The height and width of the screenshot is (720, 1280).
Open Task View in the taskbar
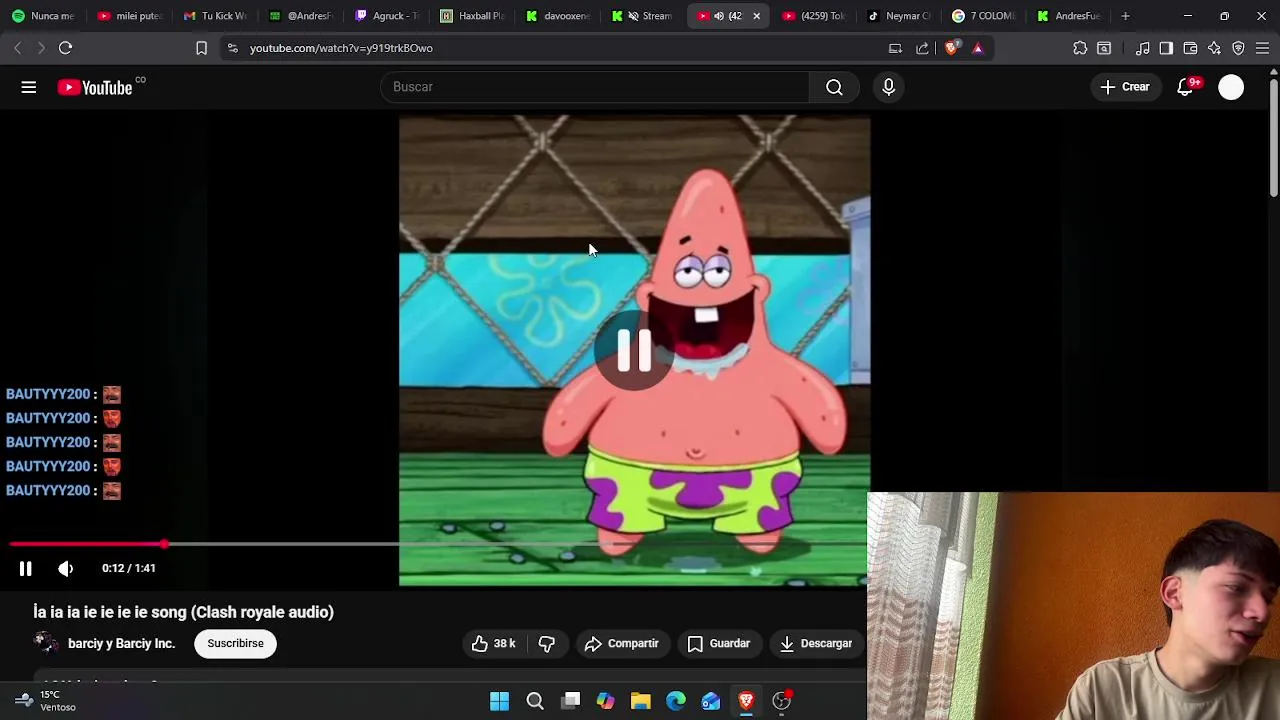pyautogui.click(x=571, y=701)
